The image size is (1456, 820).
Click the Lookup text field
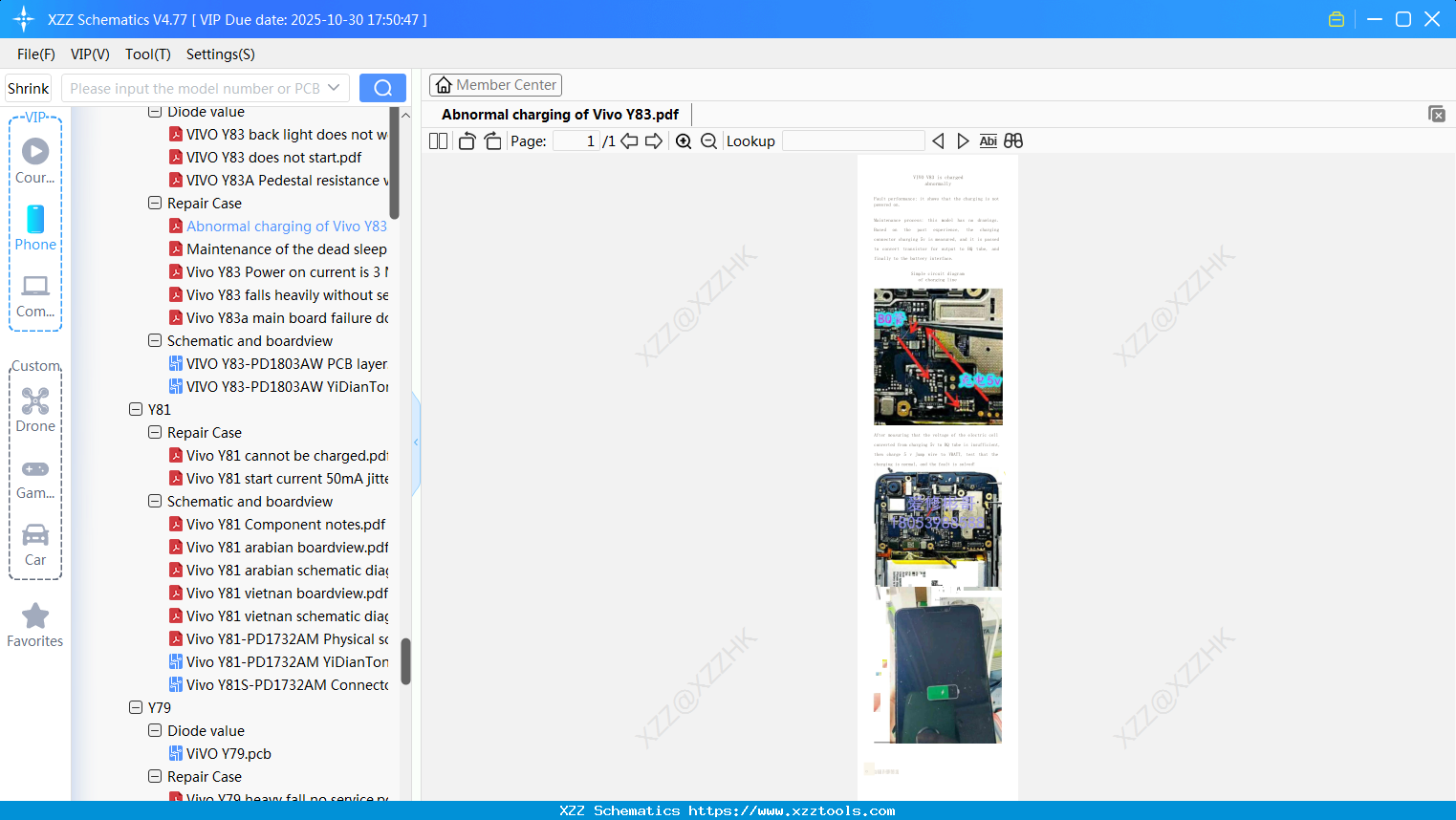[x=854, y=141]
